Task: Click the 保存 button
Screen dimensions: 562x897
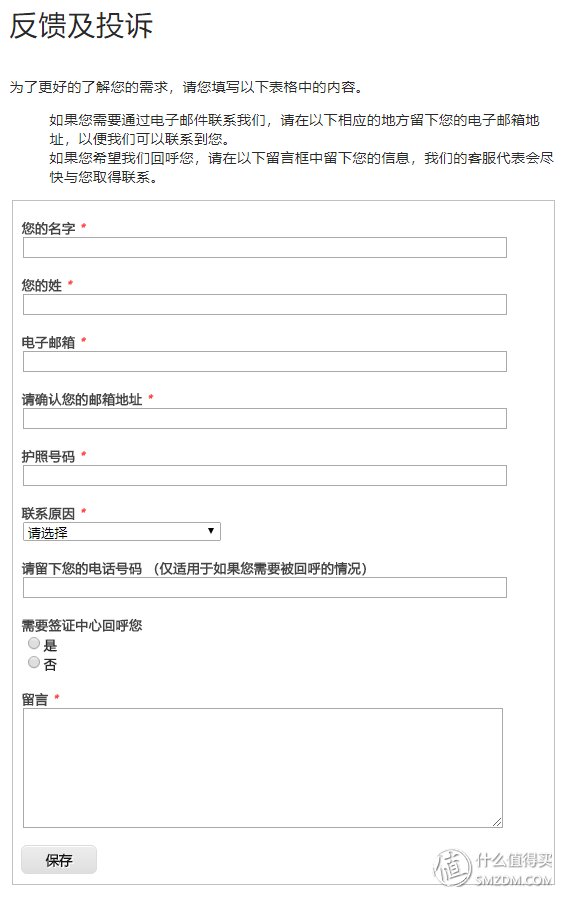Action: pos(59,860)
